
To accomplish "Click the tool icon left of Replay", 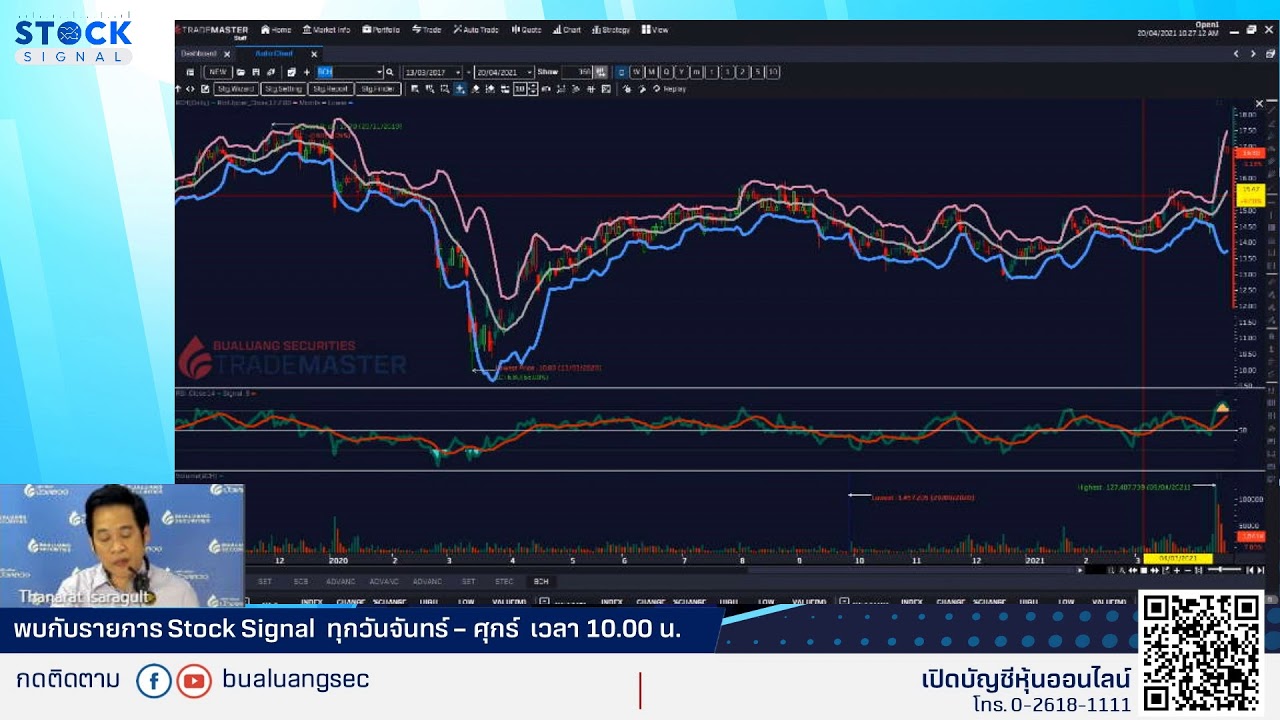I will coord(641,89).
